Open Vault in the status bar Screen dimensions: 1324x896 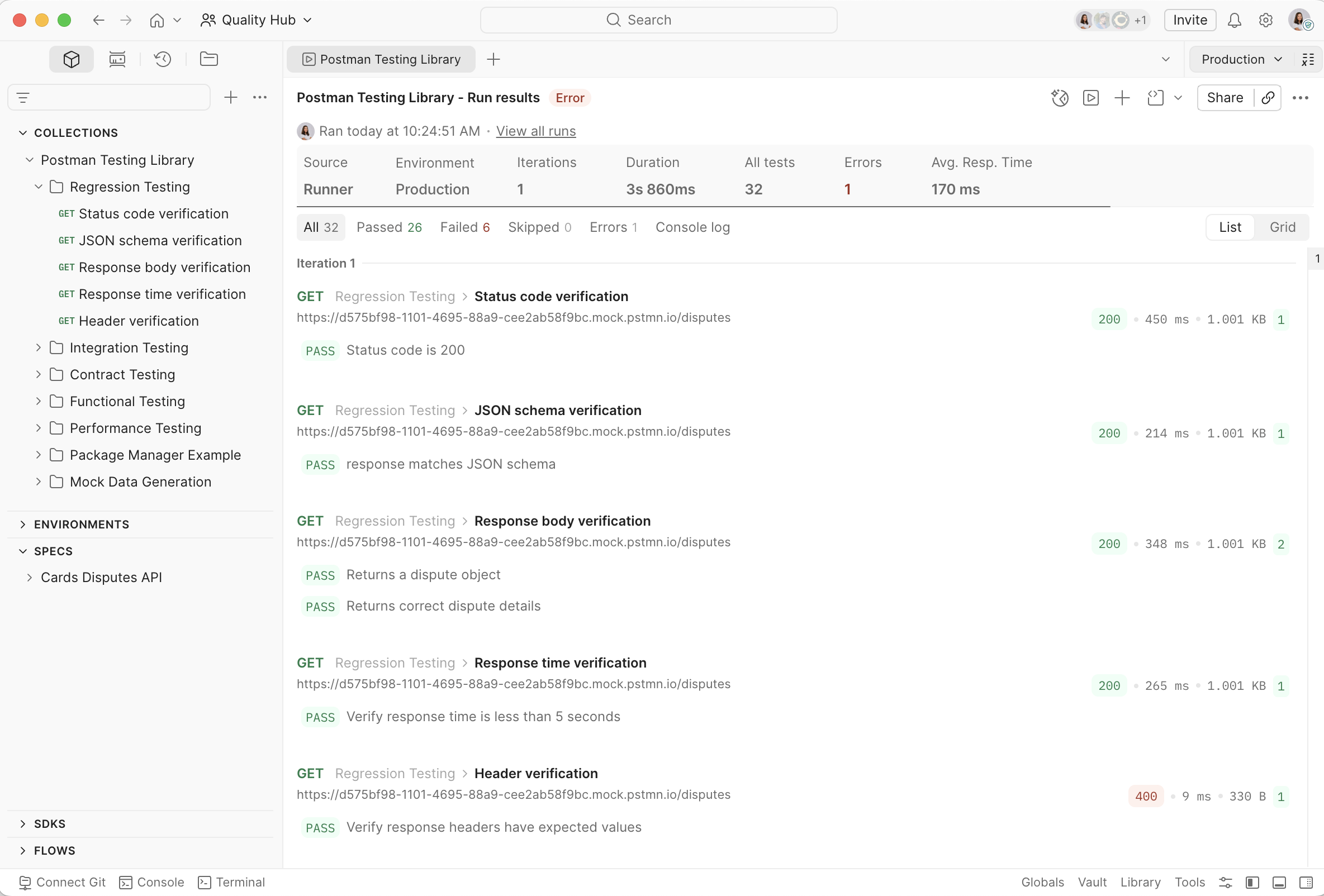(x=1092, y=882)
